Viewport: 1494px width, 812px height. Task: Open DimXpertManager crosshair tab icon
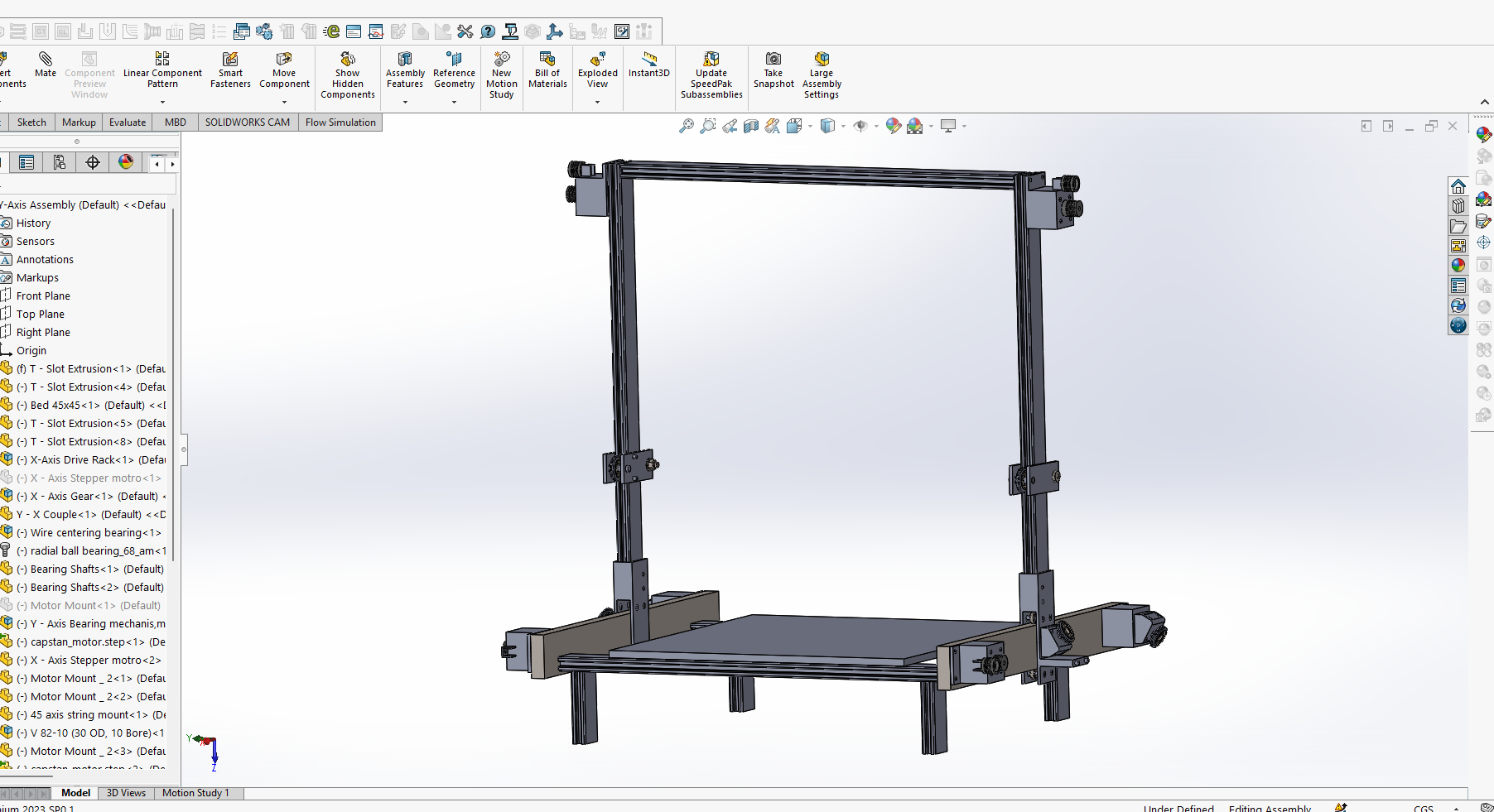click(x=93, y=162)
